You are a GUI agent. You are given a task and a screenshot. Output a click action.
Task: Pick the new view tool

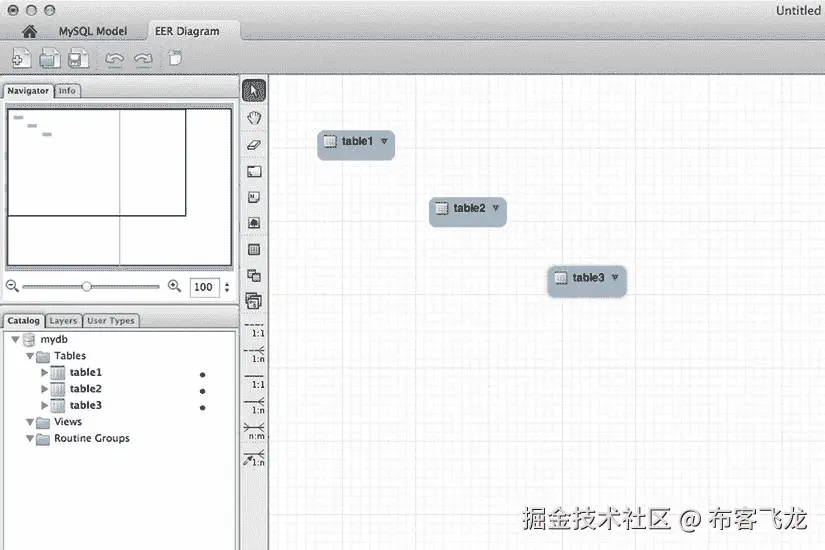coord(254,275)
